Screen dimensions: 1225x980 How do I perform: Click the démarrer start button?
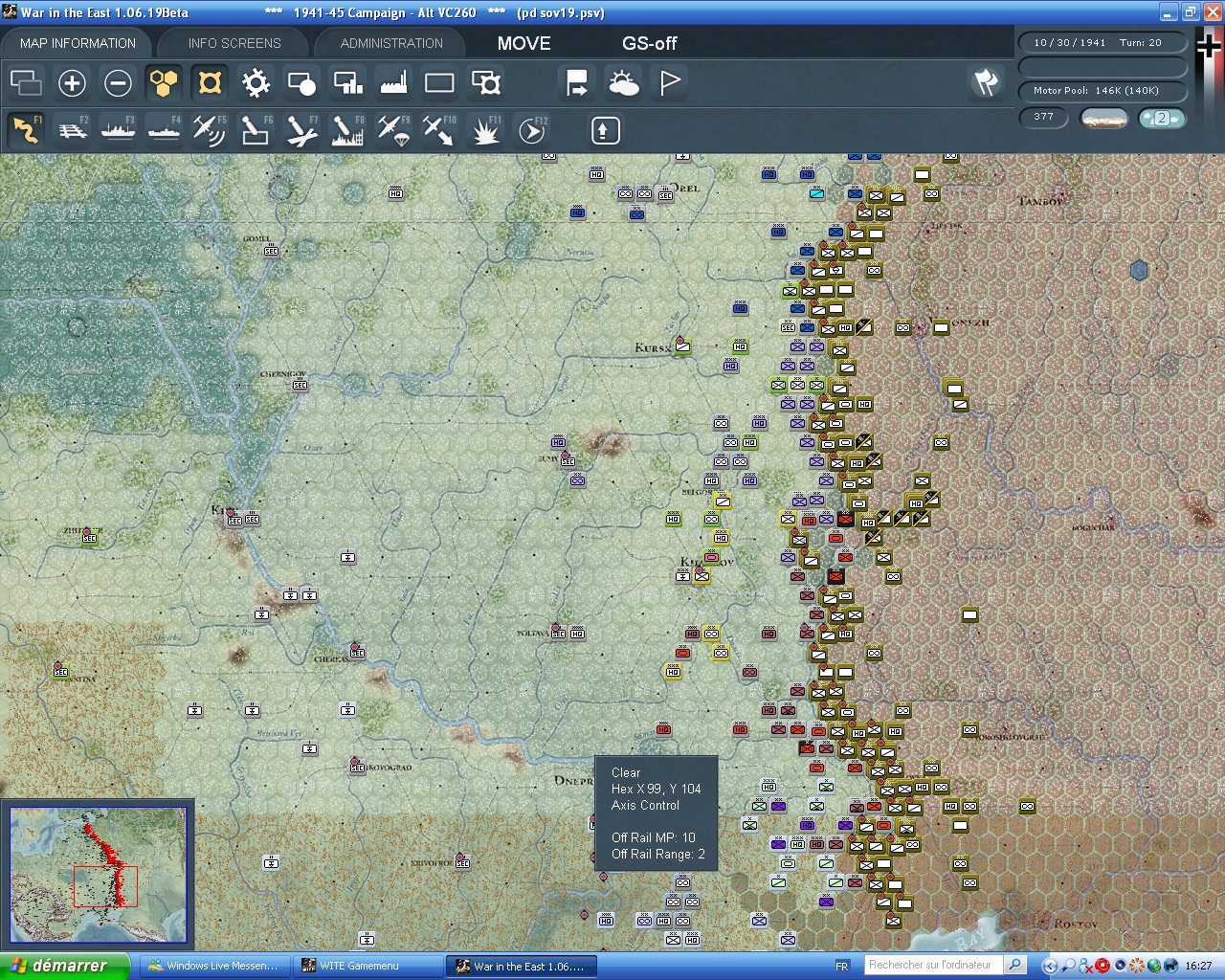pos(57,966)
